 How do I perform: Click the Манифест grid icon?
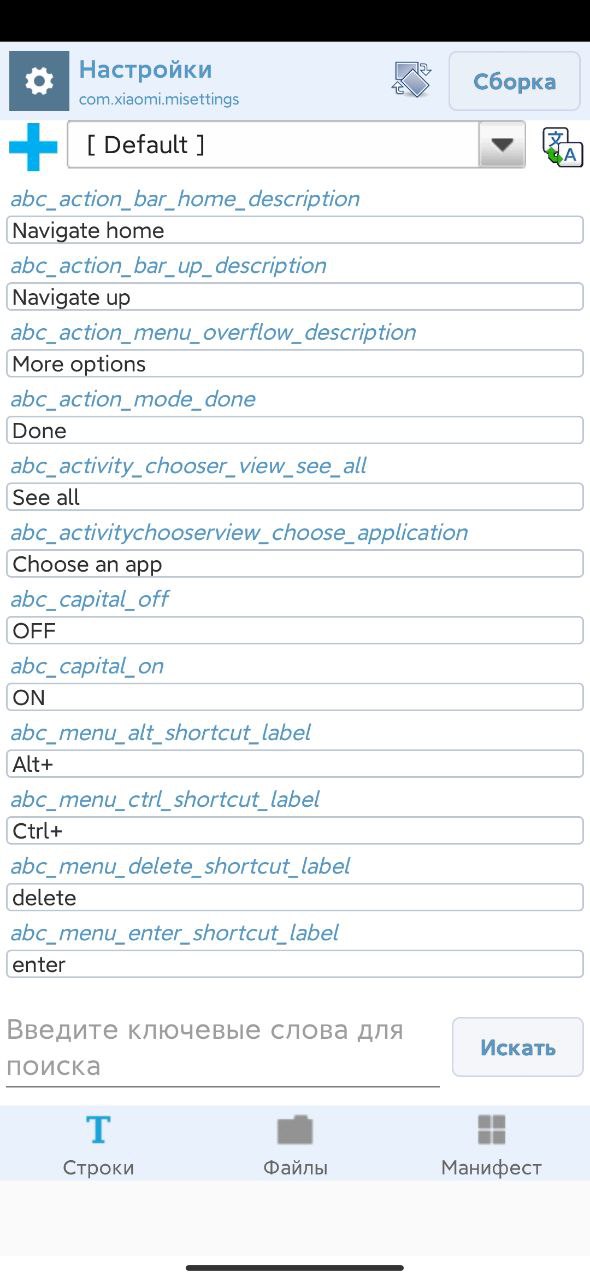[491, 1130]
